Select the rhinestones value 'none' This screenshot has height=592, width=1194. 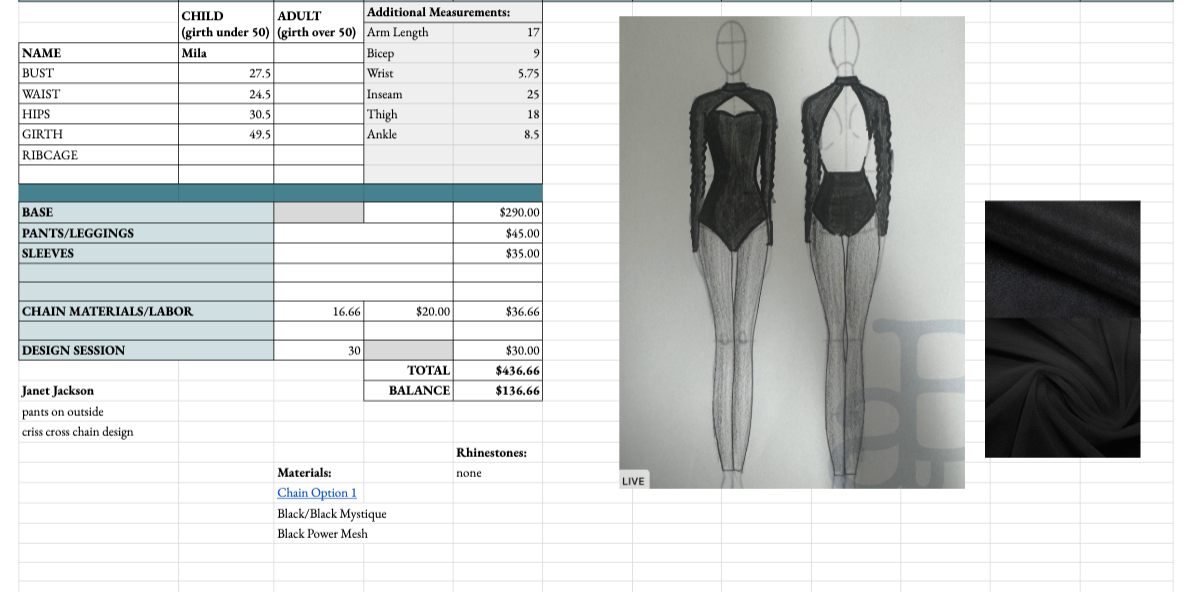[x=497, y=473]
